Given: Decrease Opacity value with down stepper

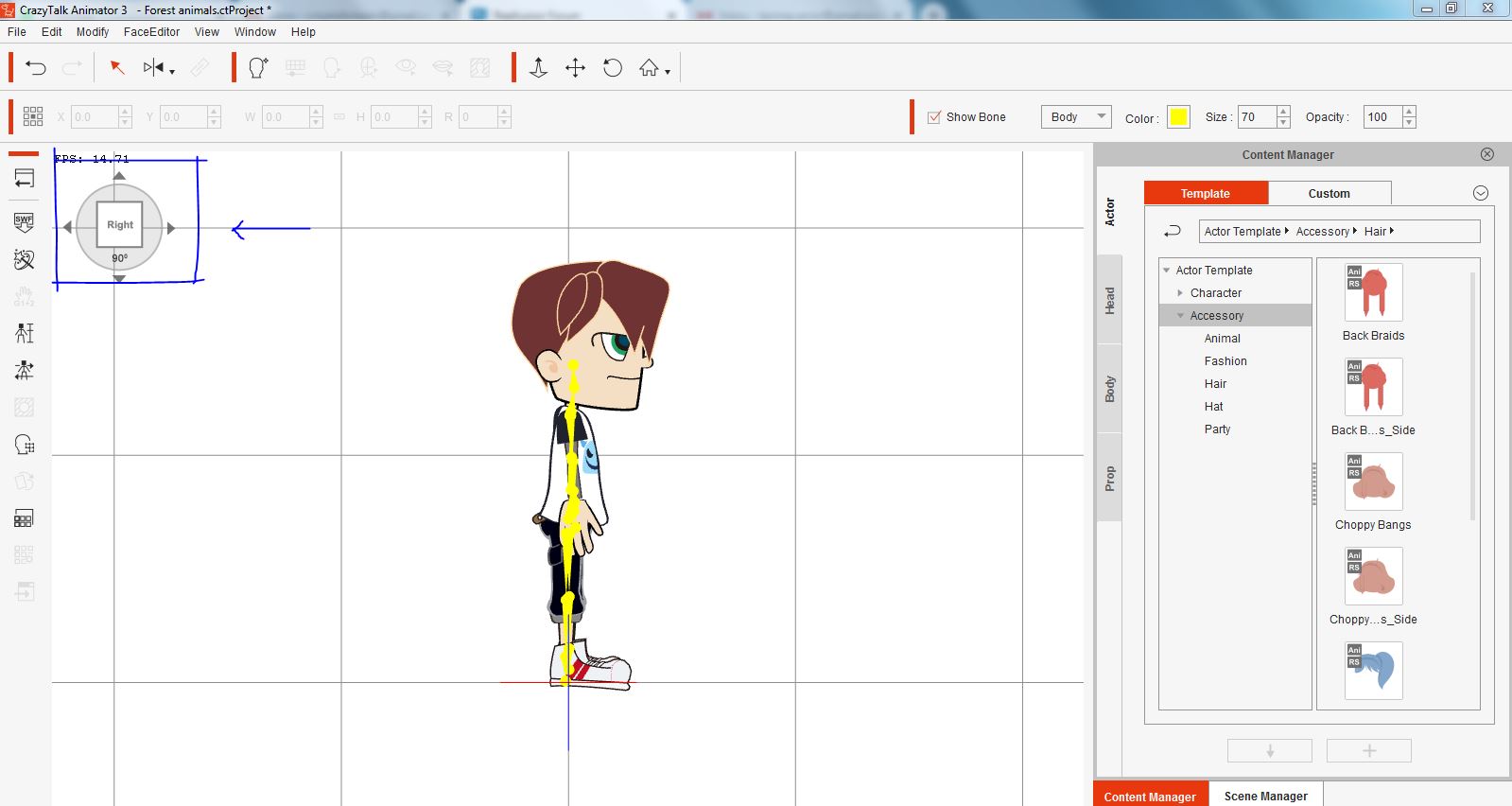Looking at the screenshot, I should coord(1409,122).
